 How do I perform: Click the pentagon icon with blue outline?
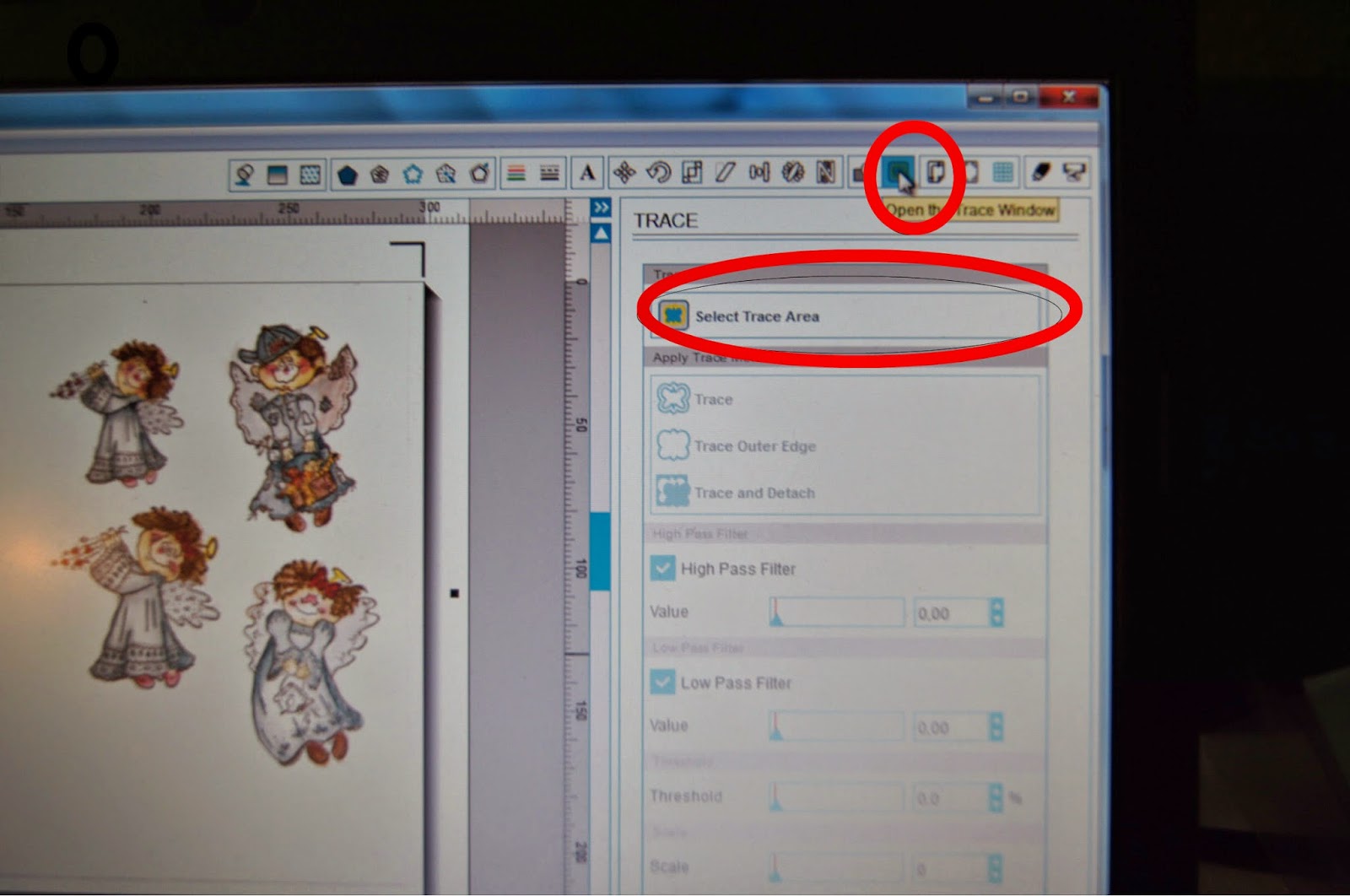click(413, 174)
